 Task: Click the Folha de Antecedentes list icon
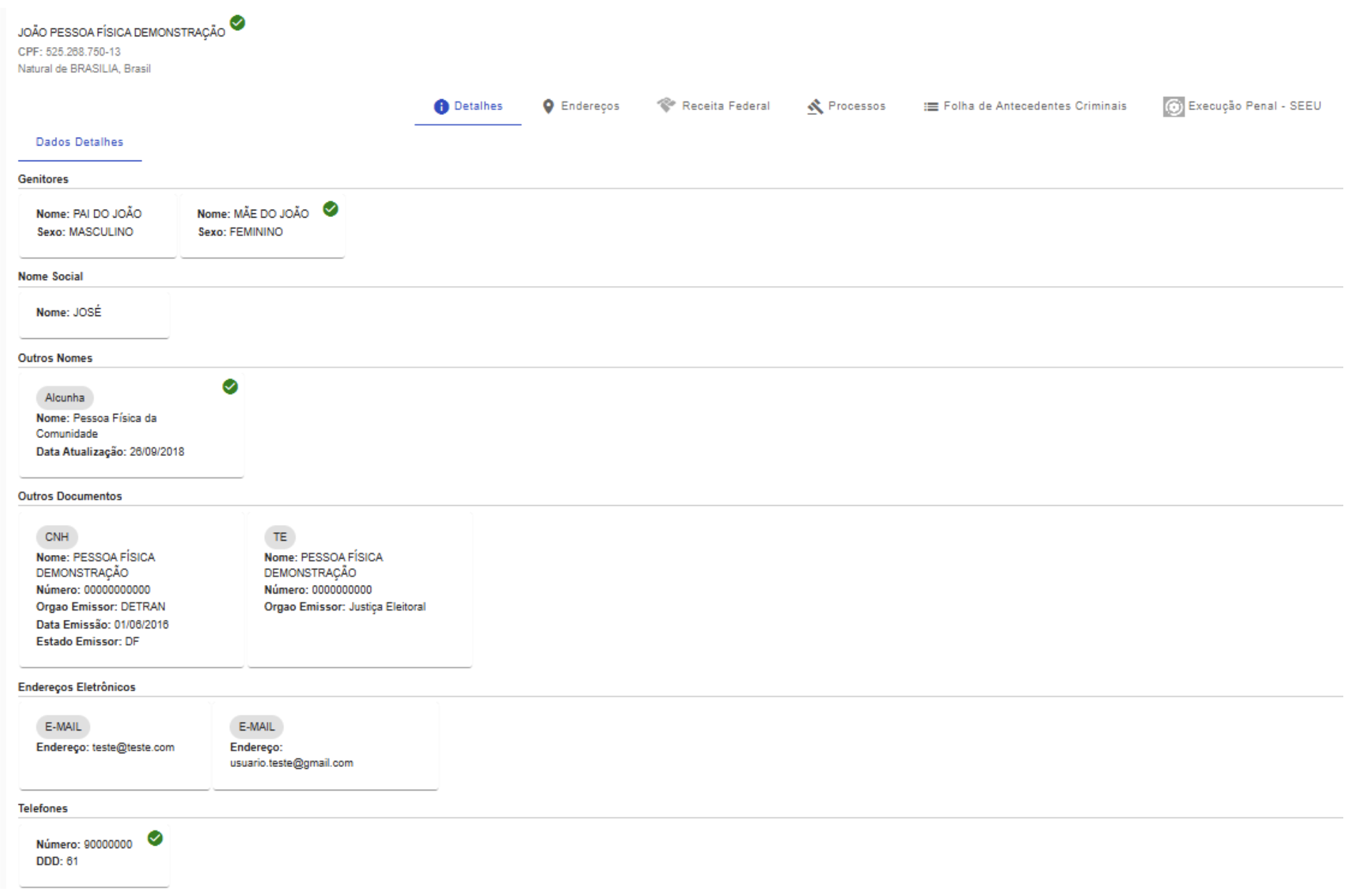click(x=931, y=107)
